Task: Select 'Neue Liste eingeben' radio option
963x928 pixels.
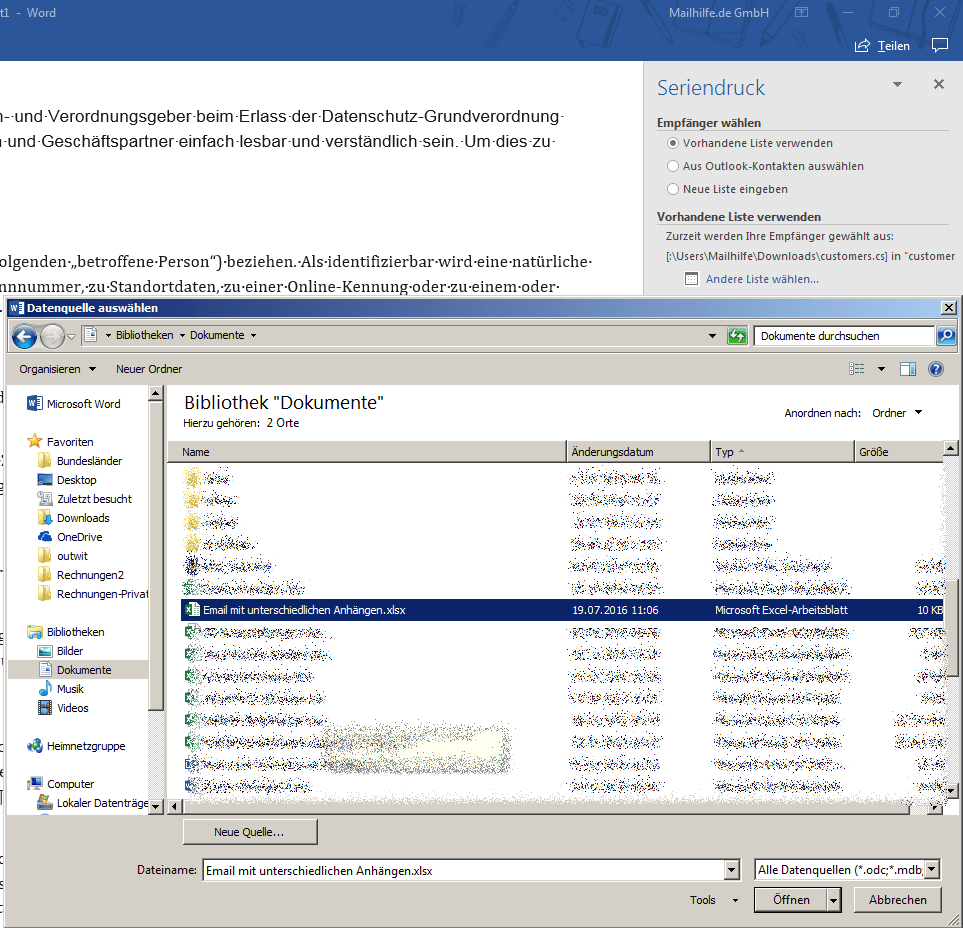Action: 673,189
